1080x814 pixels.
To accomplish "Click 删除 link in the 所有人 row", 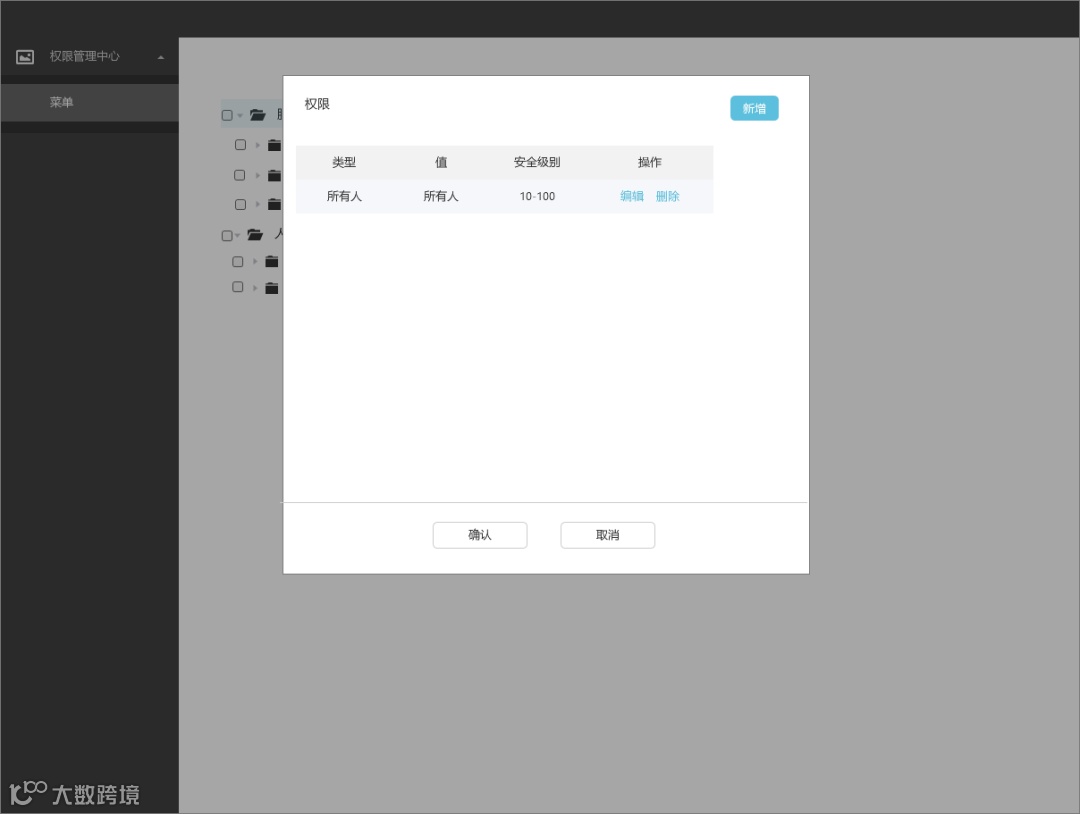I will pos(667,196).
